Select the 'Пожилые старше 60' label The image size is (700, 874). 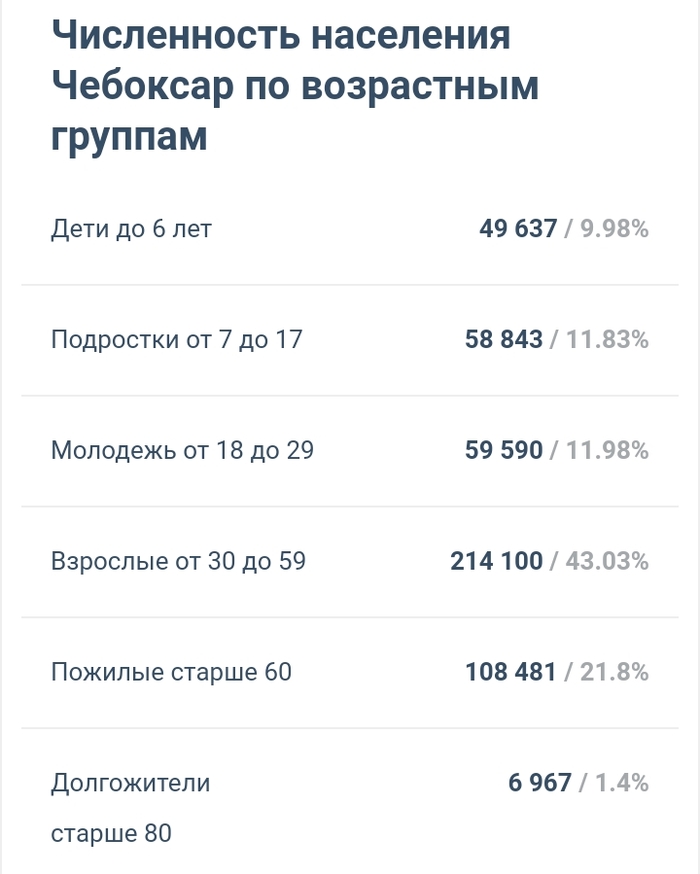click(x=171, y=672)
